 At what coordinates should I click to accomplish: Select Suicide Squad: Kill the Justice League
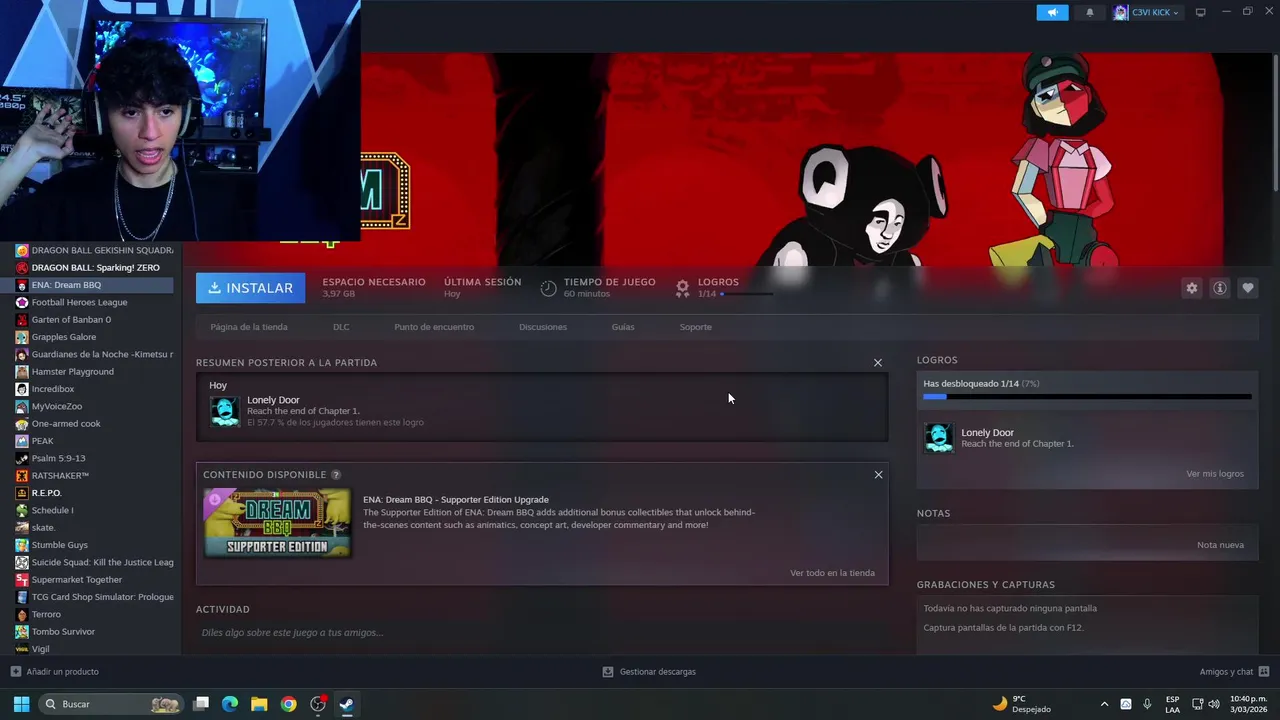pos(94,562)
